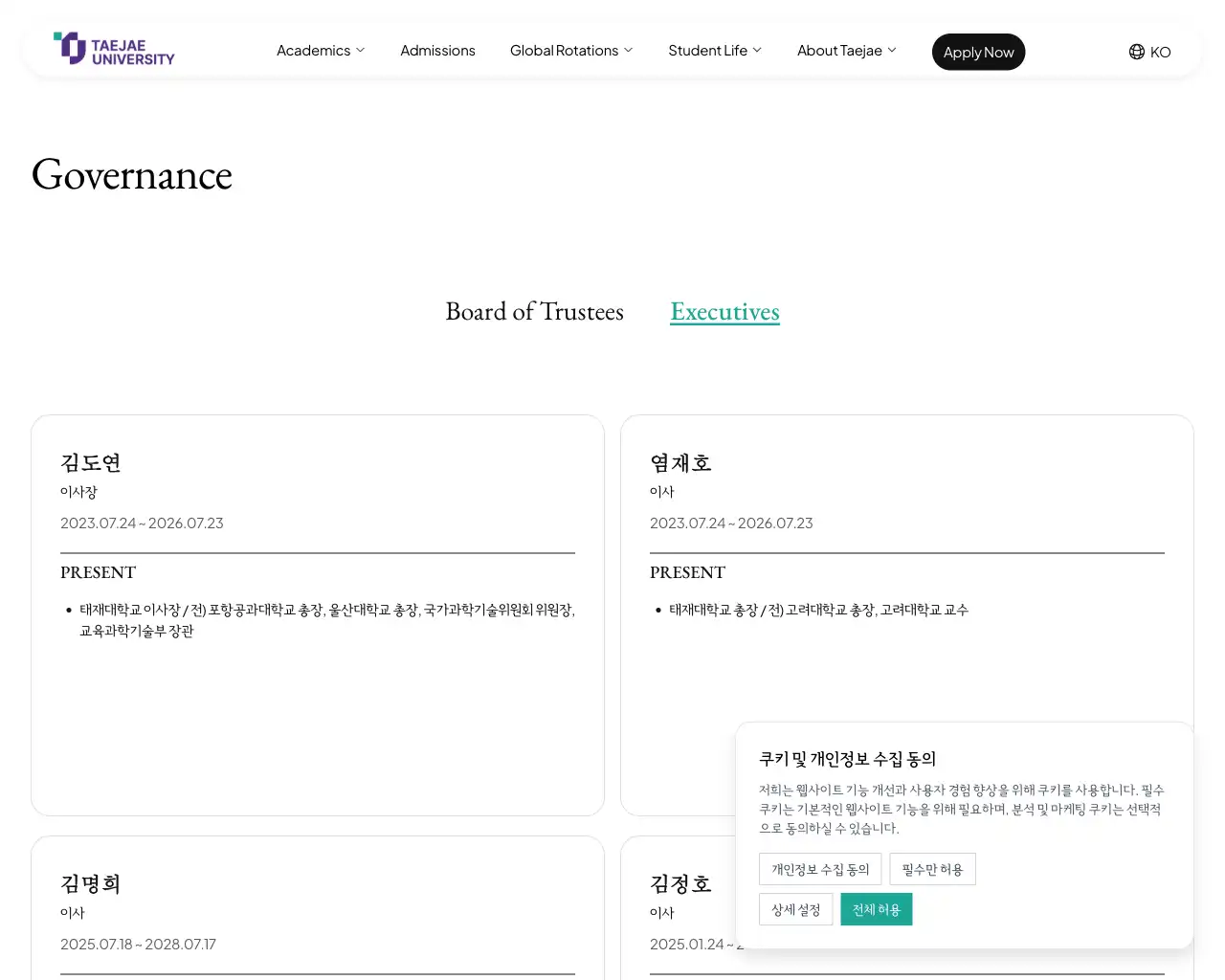Viewport: 1225px width, 980px height.
Task: Accept all cookies with 전체 허용
Action: (x=876, y=909)
